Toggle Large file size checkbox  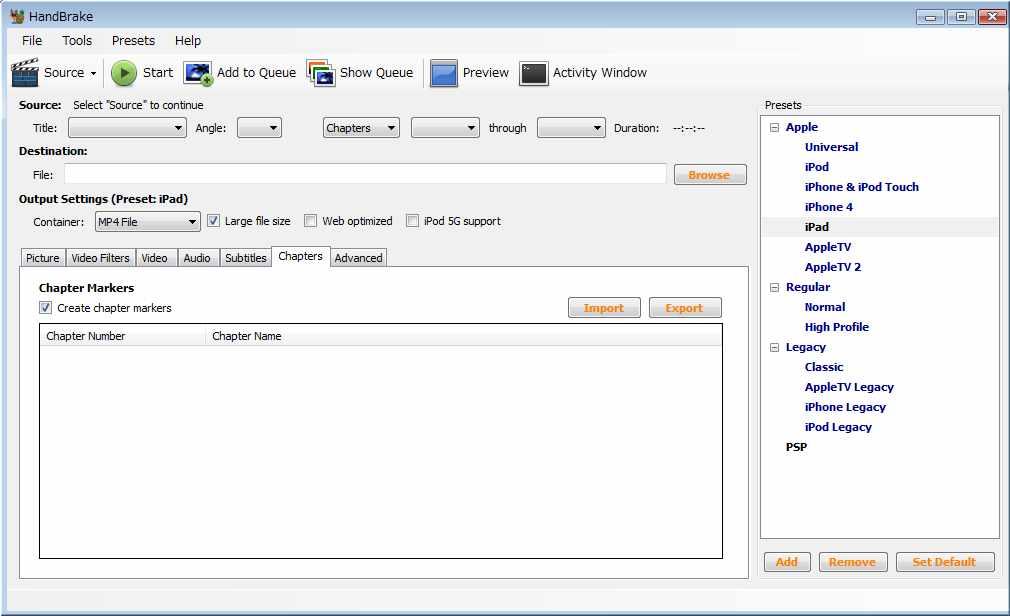tap(213, 221)
